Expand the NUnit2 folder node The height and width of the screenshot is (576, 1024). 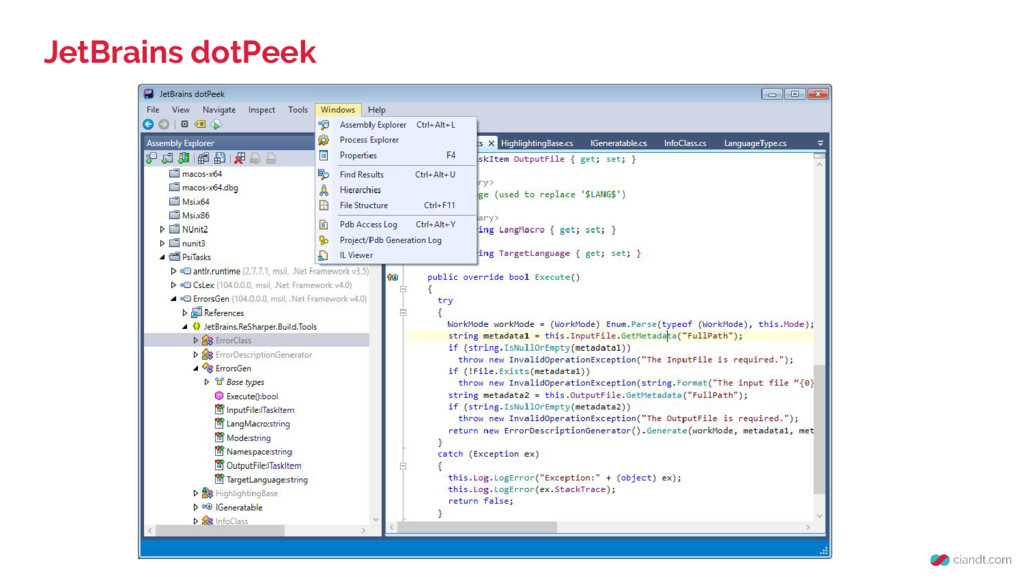(x=163, y=229)
